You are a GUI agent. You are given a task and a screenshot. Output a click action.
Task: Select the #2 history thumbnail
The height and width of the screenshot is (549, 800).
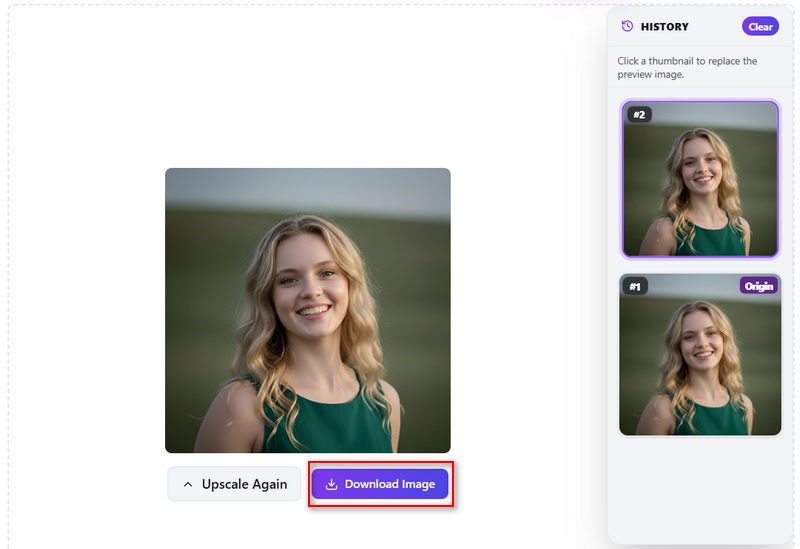(x=700, y=179)
